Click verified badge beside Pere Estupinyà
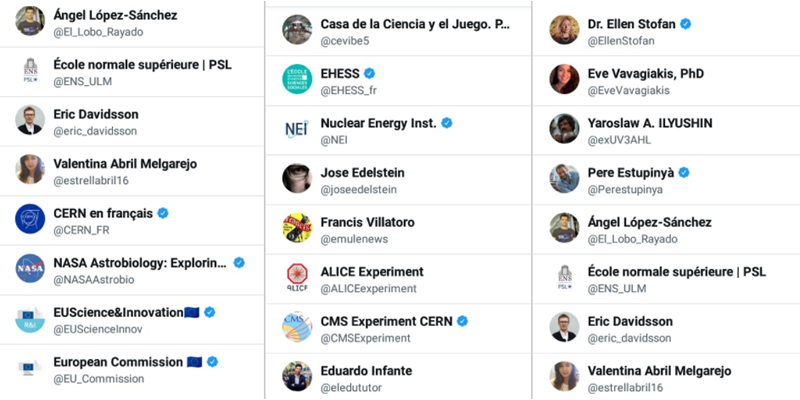This screenshot has height=400, width=800. [x=684, y=172]
